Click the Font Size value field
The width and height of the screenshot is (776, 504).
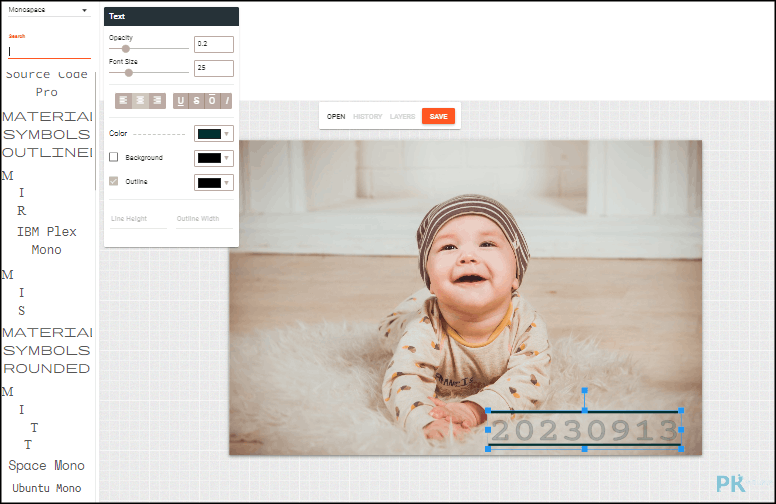coord(214,68)
